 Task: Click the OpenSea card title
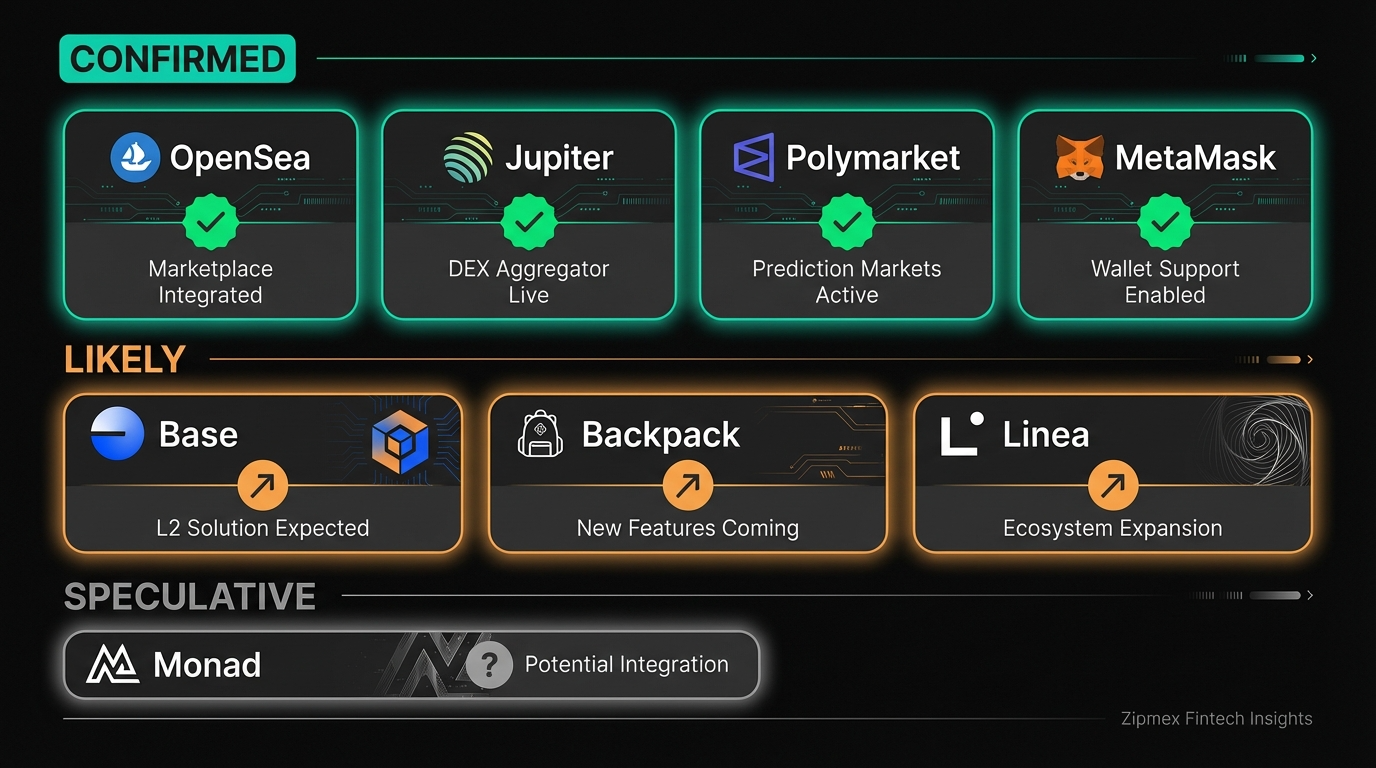point(240,157)
